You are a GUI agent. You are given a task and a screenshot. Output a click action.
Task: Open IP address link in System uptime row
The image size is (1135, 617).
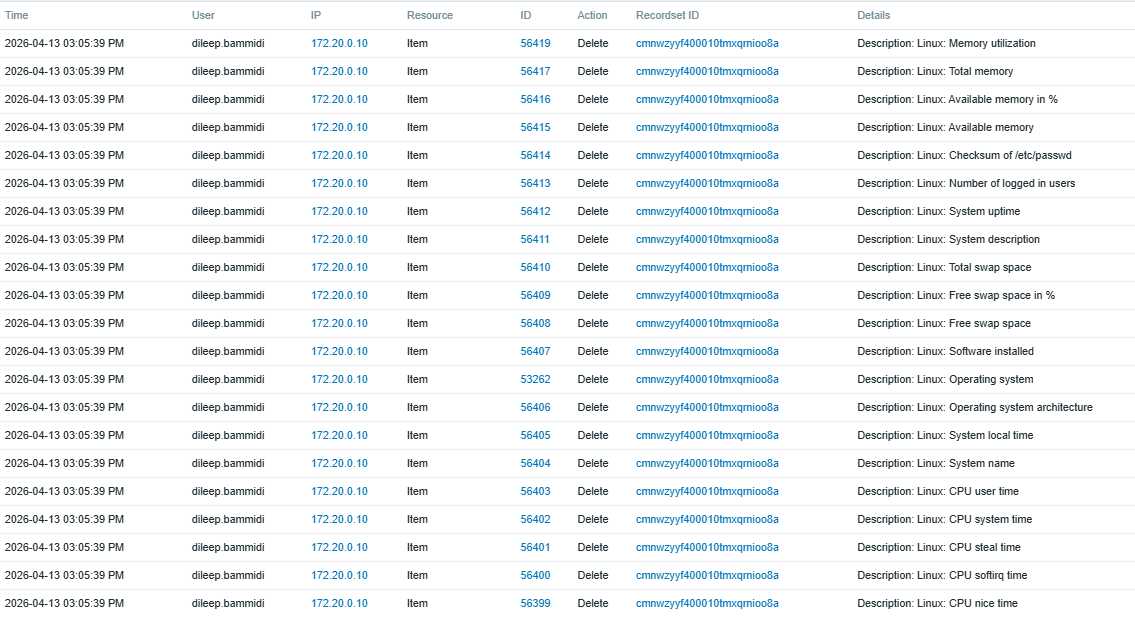pyautogui.click(x=339, y=212)
